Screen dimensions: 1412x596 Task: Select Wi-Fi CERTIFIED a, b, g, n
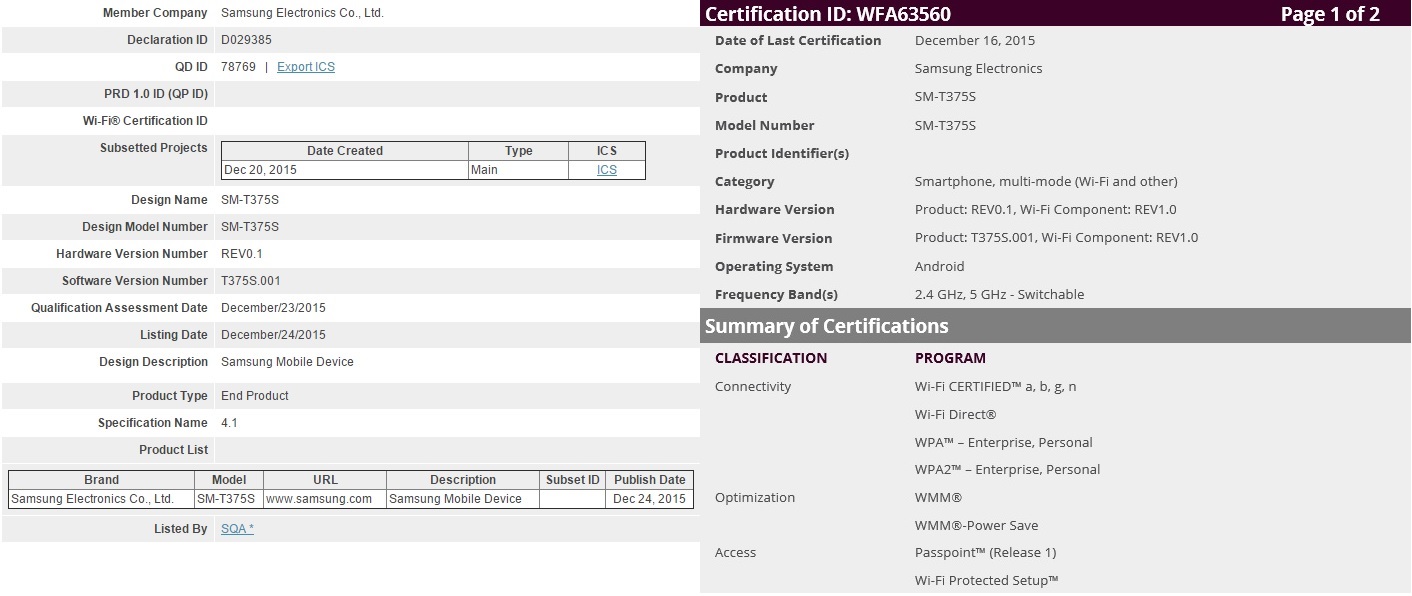(x=995, y=387)
